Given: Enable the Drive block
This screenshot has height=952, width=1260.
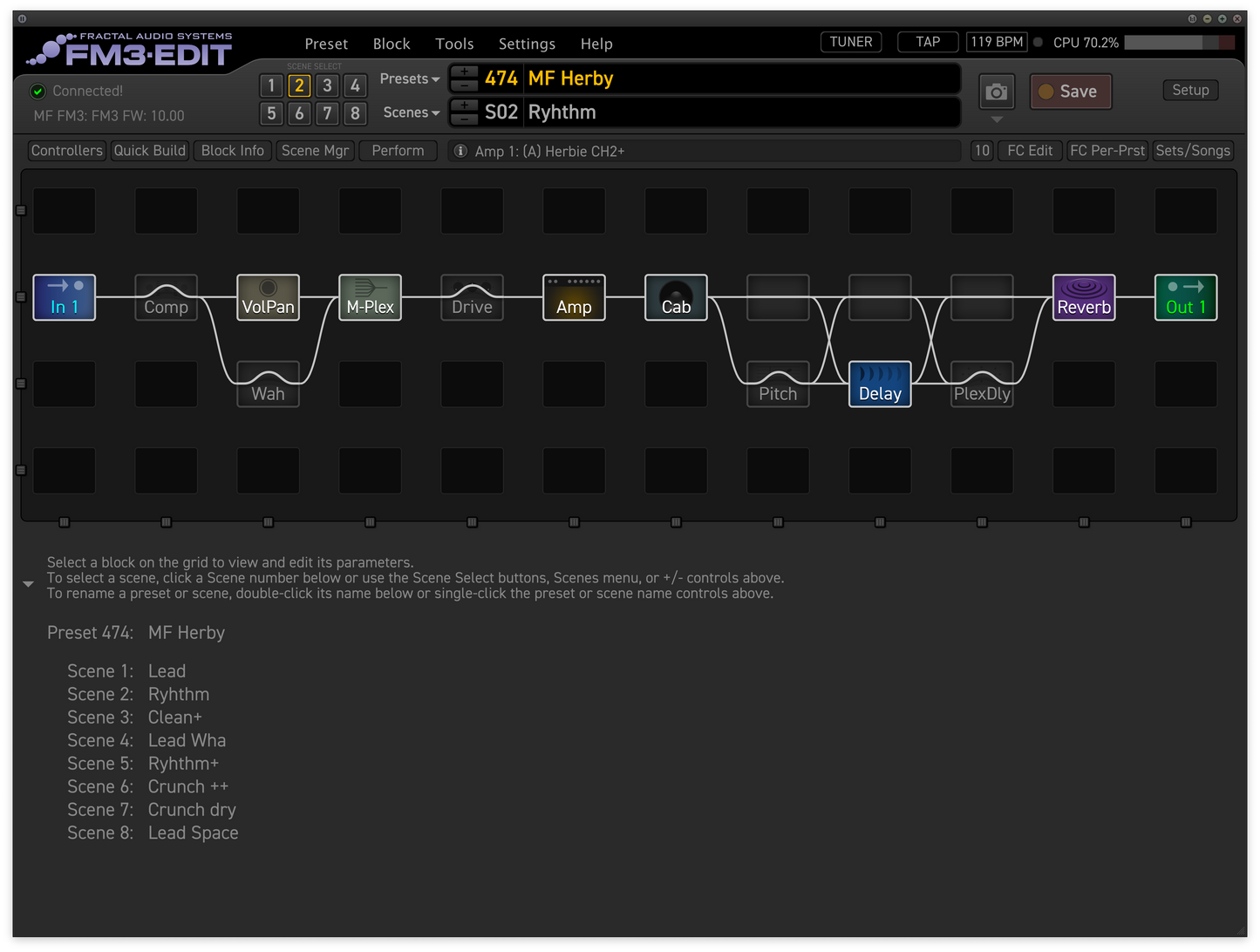Looking at the screenshot, I should tap(472, 297).
